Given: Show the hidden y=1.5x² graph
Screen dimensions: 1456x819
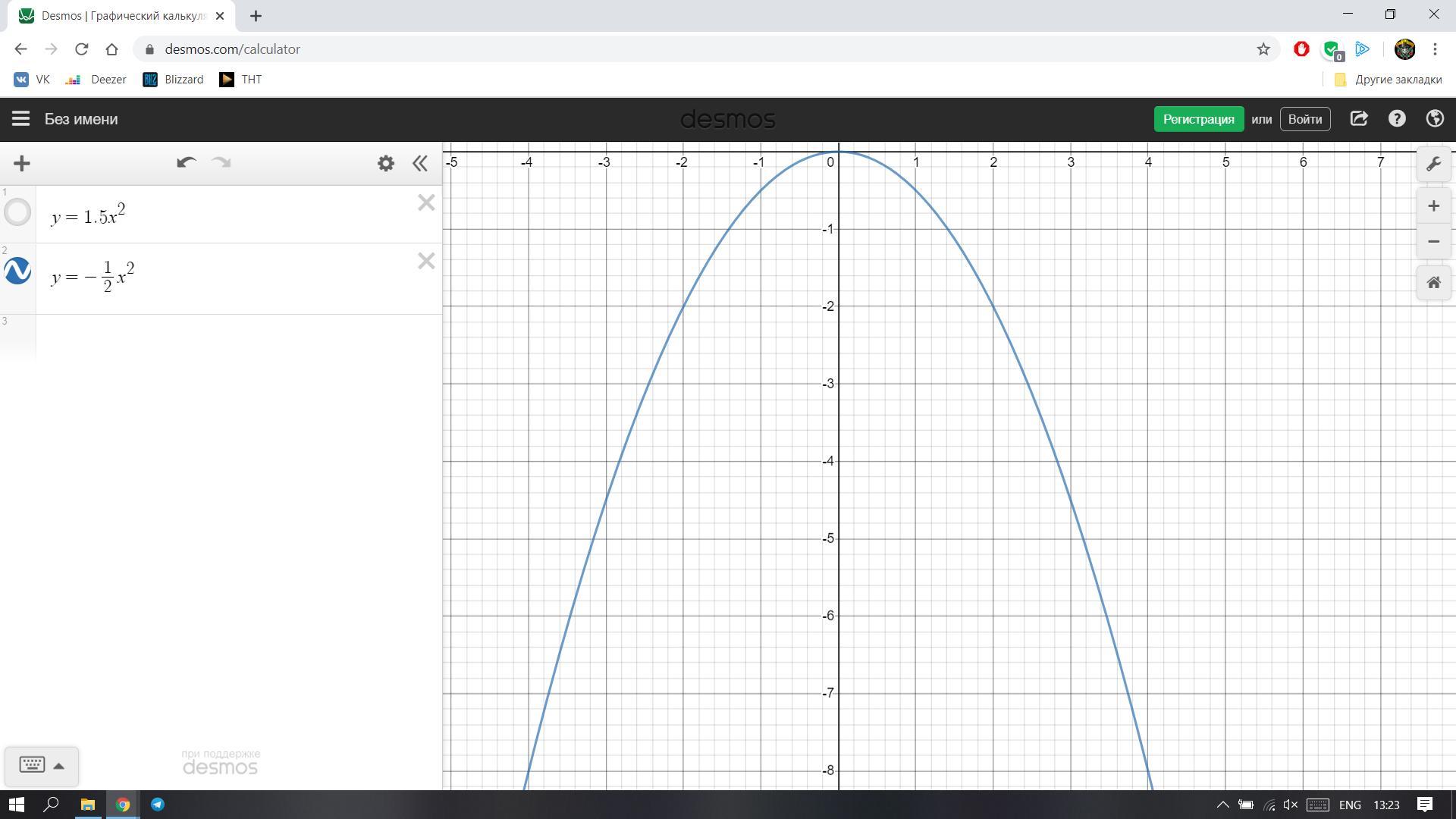Looking at the screenshot, I should point(17,212).
